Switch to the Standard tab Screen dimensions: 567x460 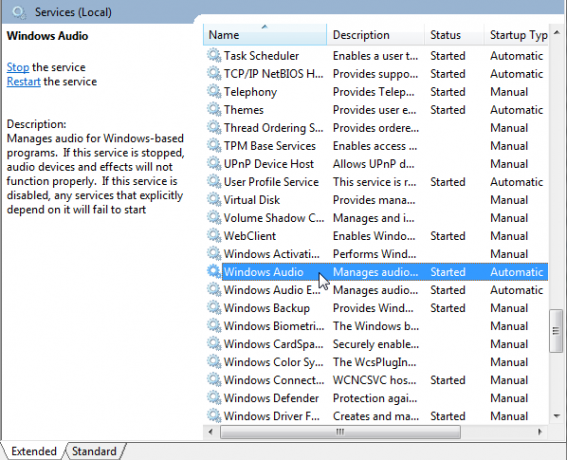point(94,451)
